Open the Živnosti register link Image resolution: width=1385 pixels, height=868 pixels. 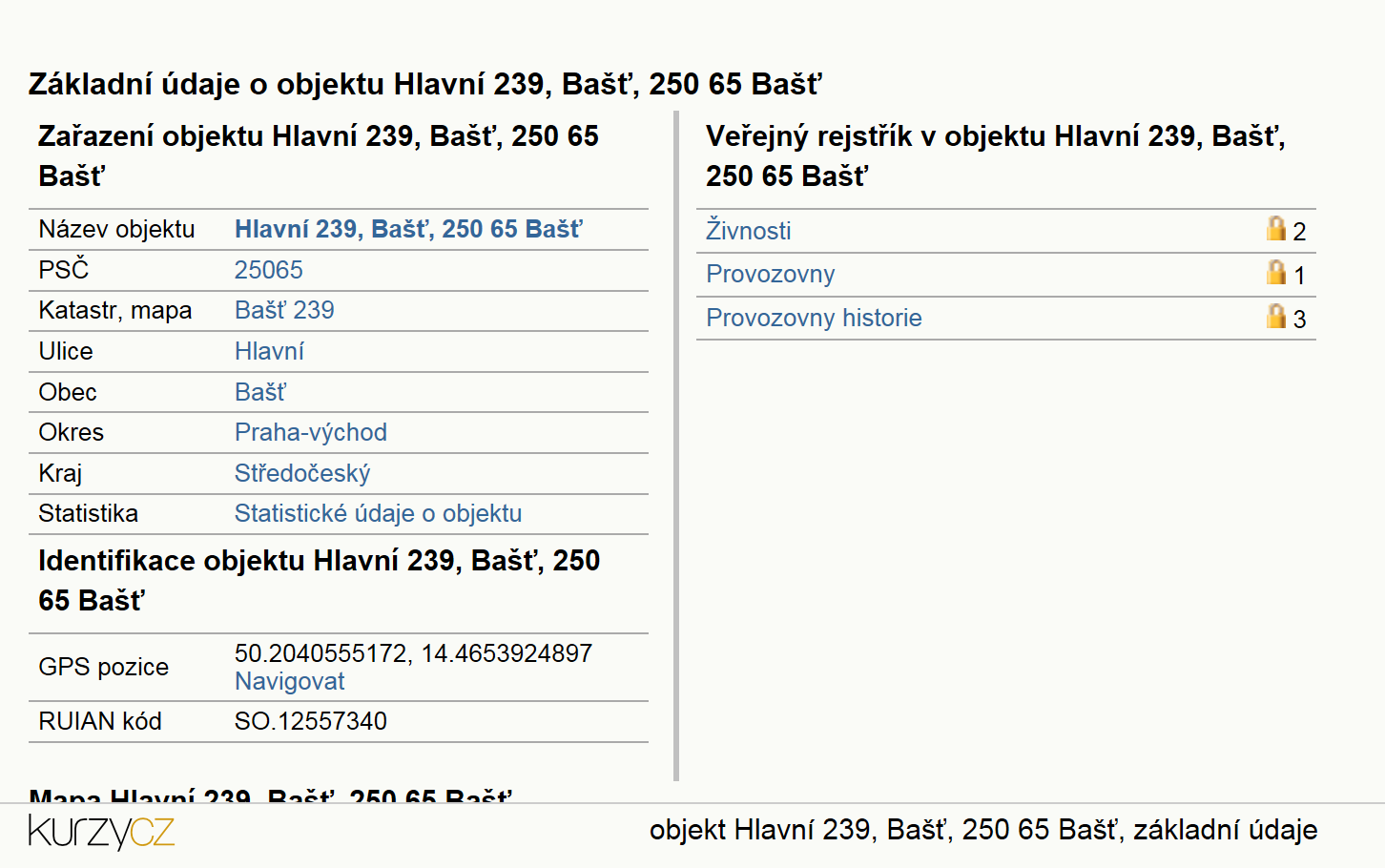pyautogui.click(x=748, y=230)
